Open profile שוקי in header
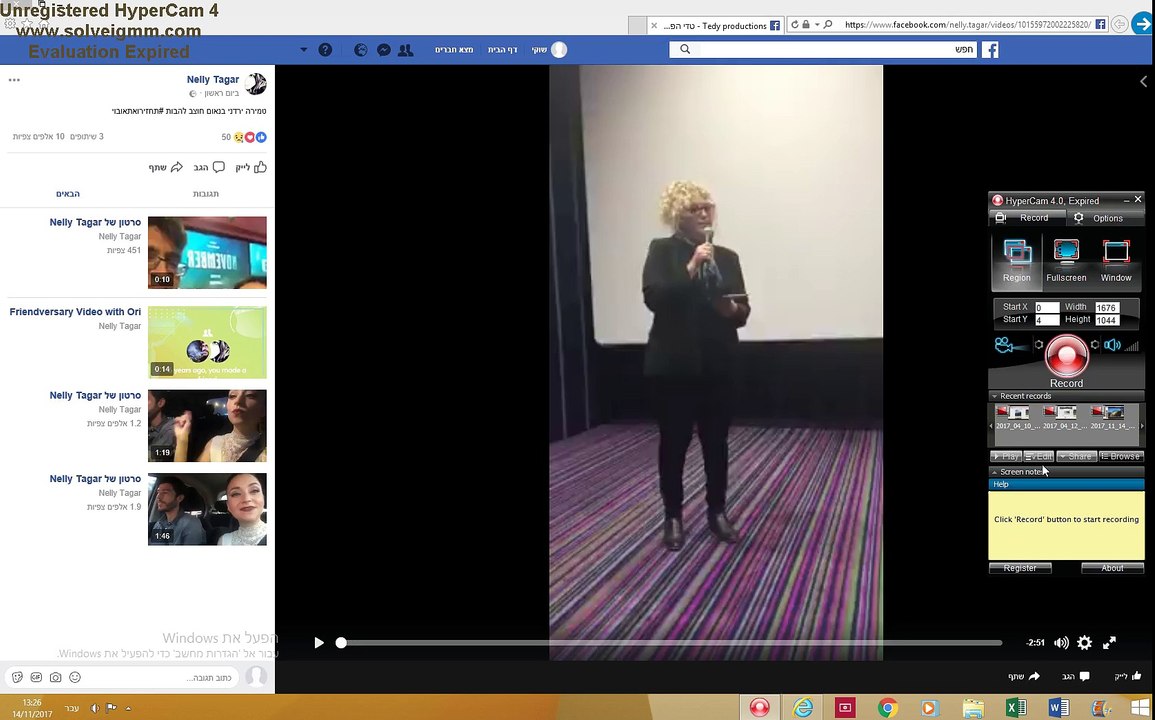The width and height of the screenshot is (1155, 720). 550,49
